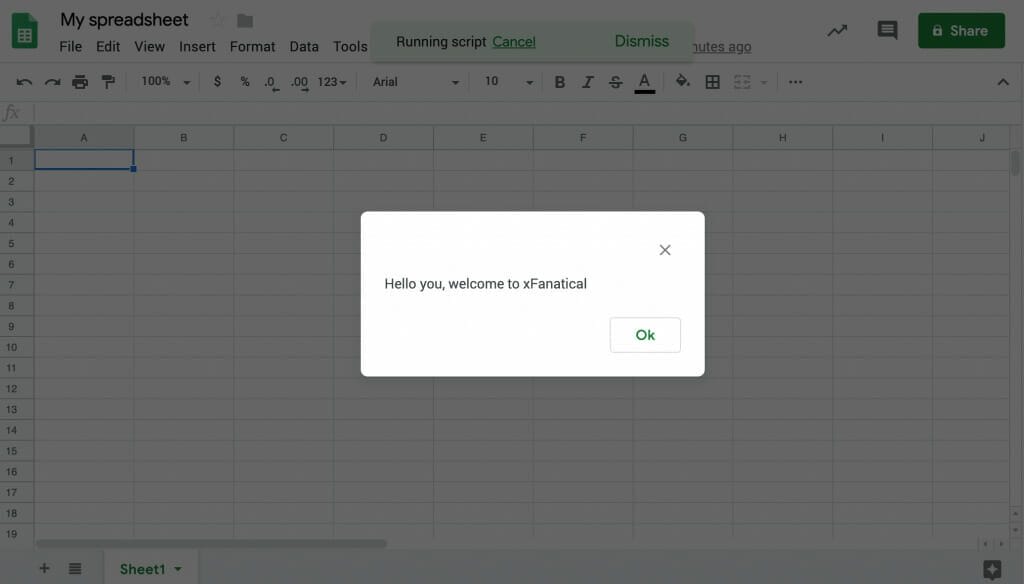Open the Insert menu
This screenshot has width=1024, height=584.
(197, 46)
